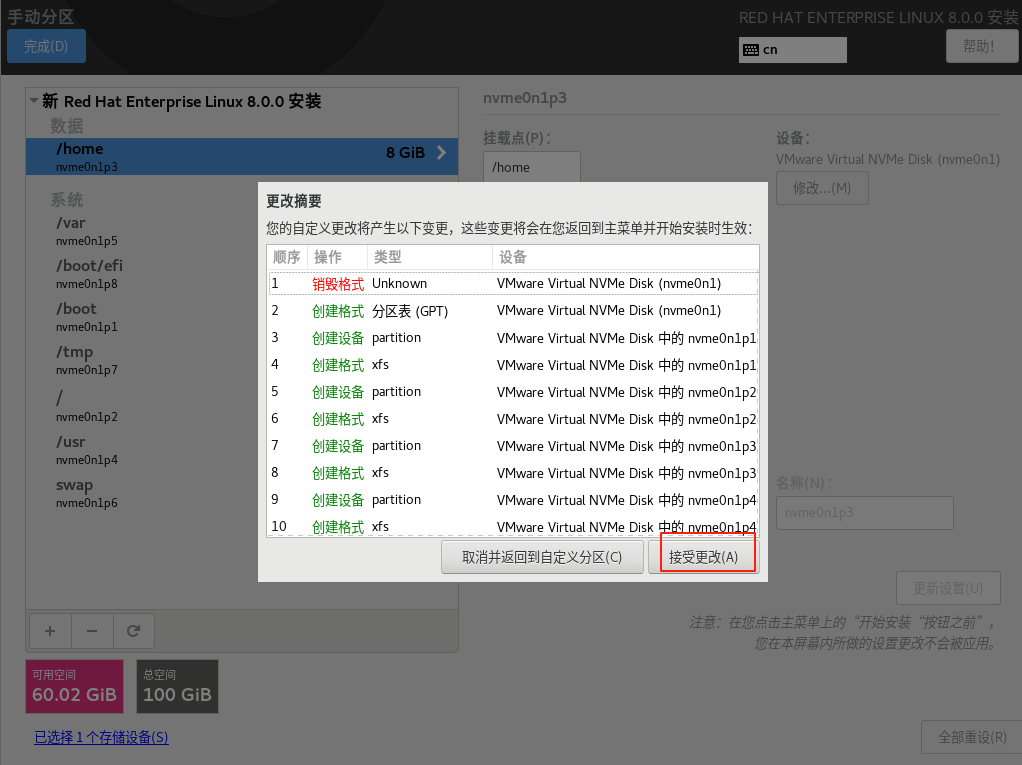Select row 10 创建格式 xfs nvme0n1p4
Viewport: 1022px width, 765px height.
click(513, 526)
